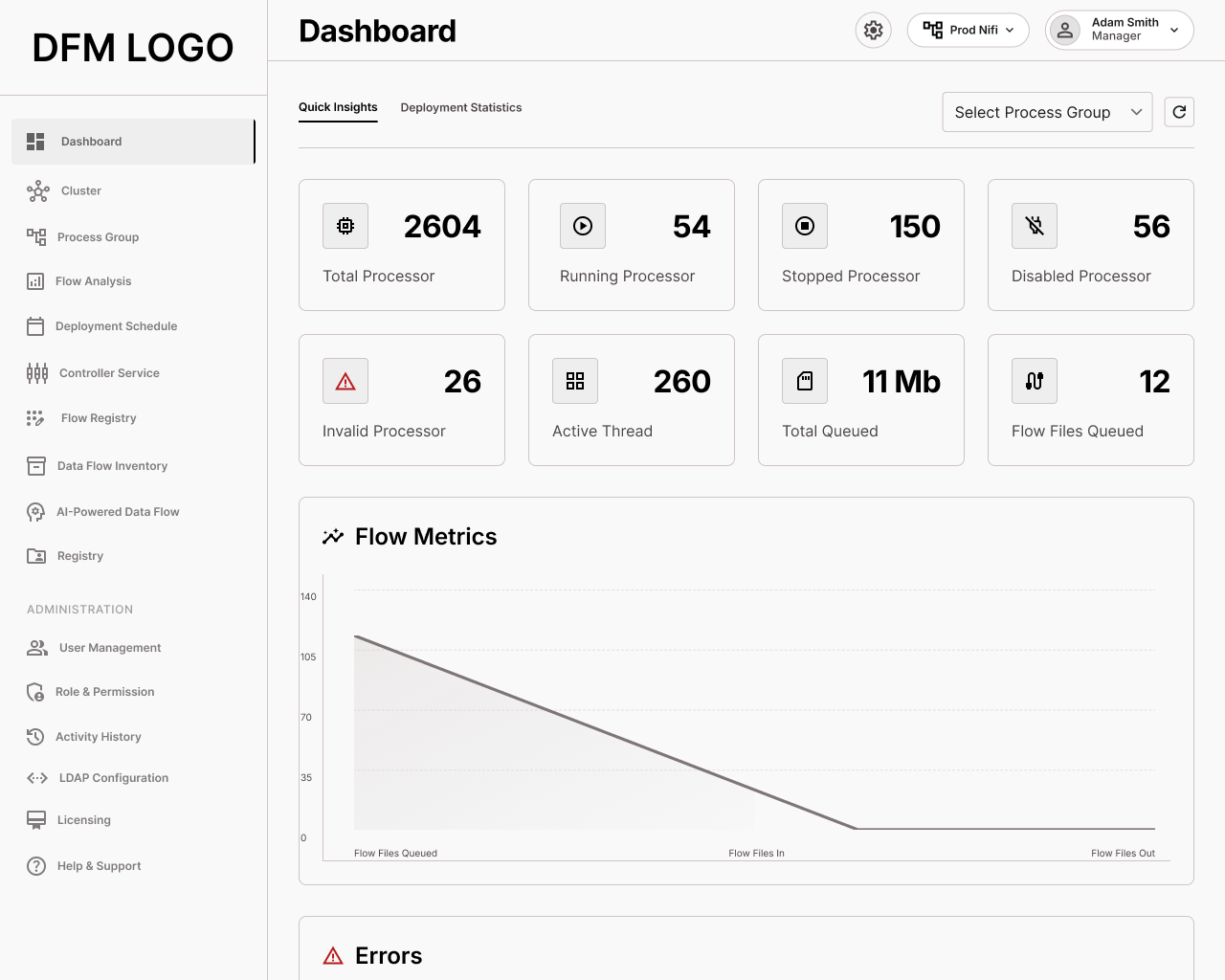Screen dimensions: 1225x980
Task: Click the Licensing card icon
Action: click(x=36, y=820)
